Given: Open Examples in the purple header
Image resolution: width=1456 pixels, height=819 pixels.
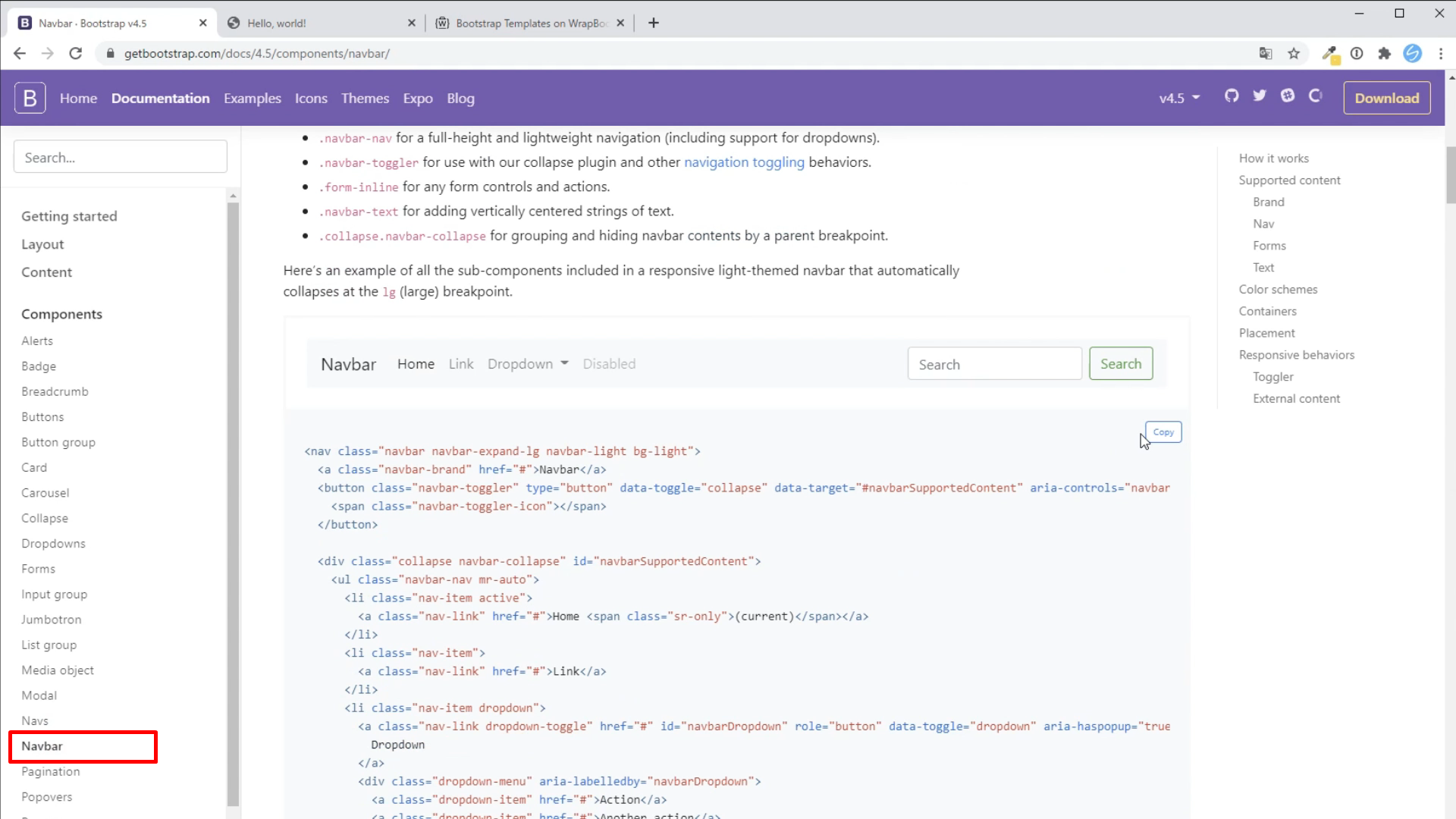Looking at the screenshot, I should 252,99.
